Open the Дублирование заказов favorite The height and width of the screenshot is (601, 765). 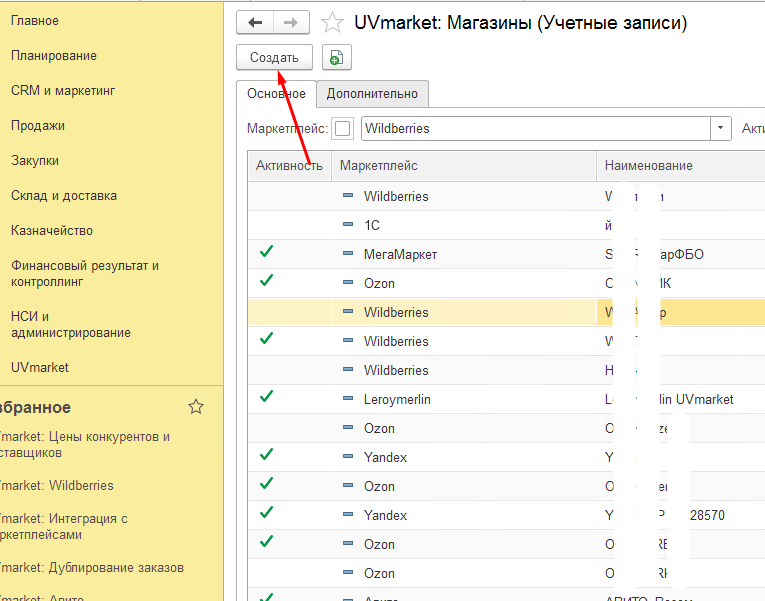[92, 567]
